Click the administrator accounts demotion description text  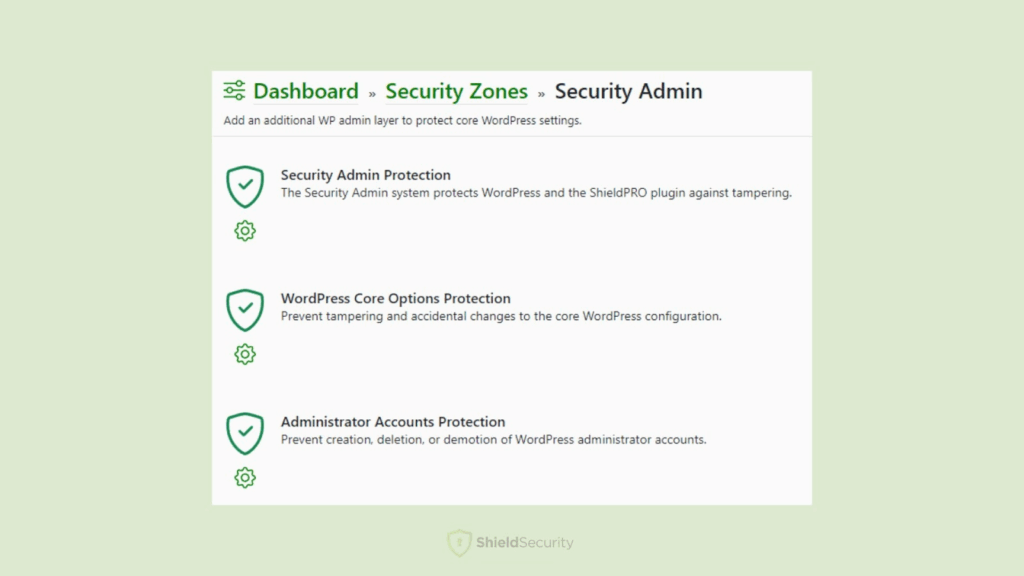493,439
